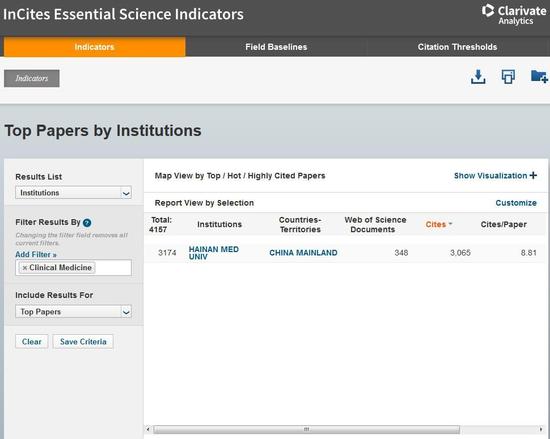Click the scrollbar left arrow
The width and height of the screenshot is (550, 439).
pos(148,429)
